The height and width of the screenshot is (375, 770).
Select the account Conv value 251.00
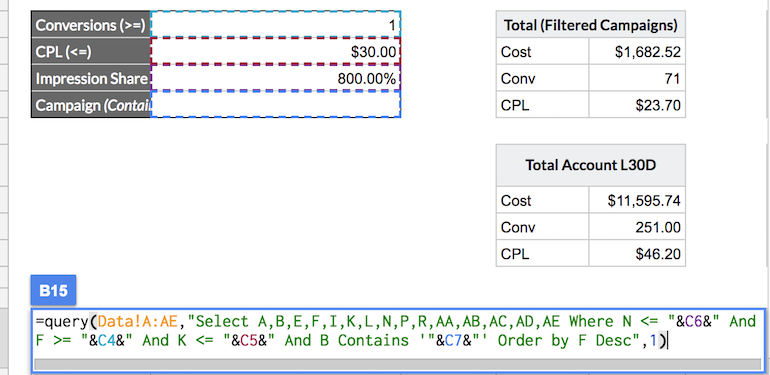click(637, 227)
